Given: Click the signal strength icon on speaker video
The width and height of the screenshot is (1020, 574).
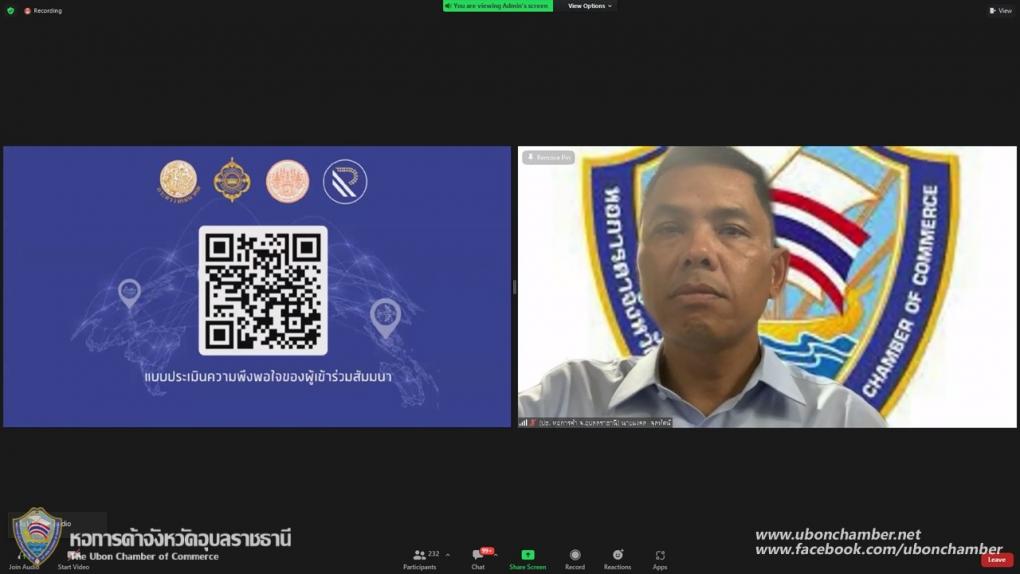Looking at the screenshot, I should [523, 423].
